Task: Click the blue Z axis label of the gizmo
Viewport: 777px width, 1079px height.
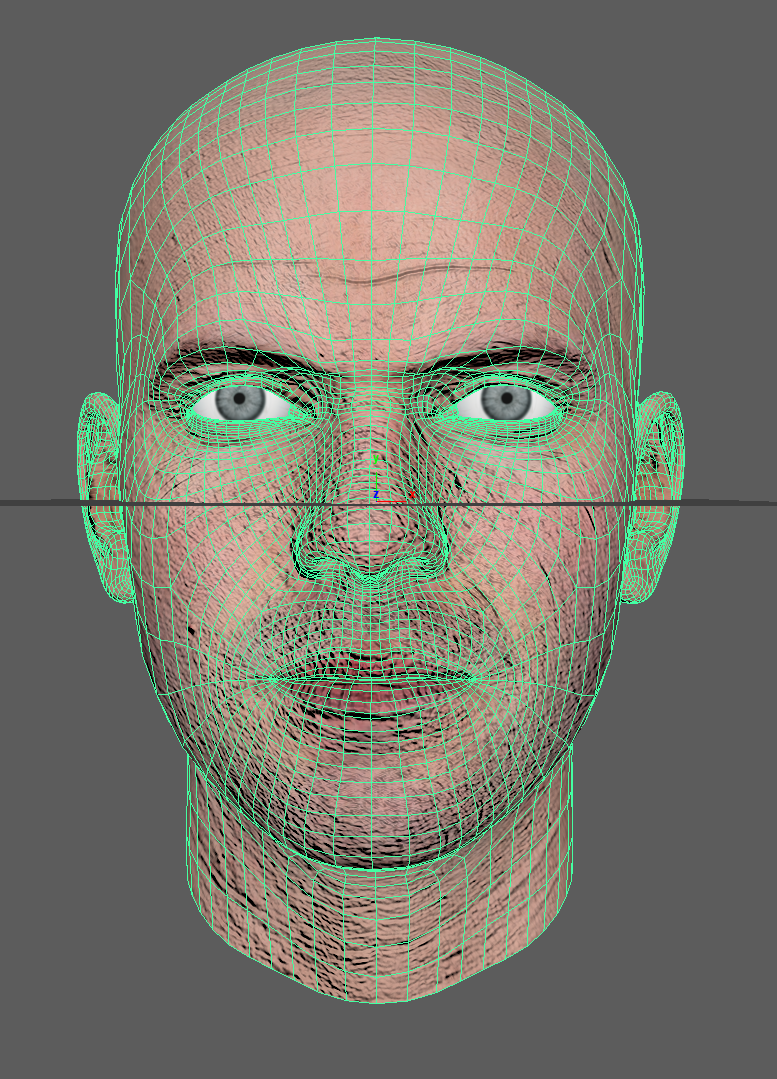Action: 376,495
